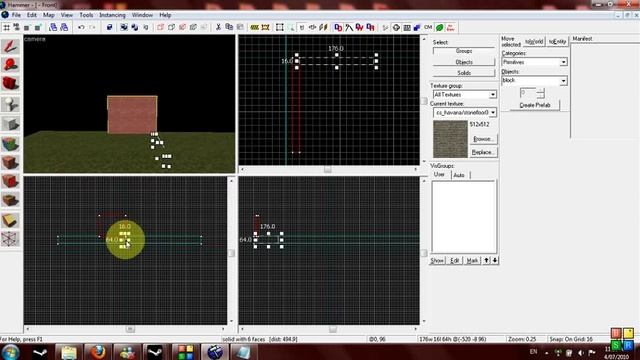Open the Instancing menu

pyautogui.click(x=112, y=15)
